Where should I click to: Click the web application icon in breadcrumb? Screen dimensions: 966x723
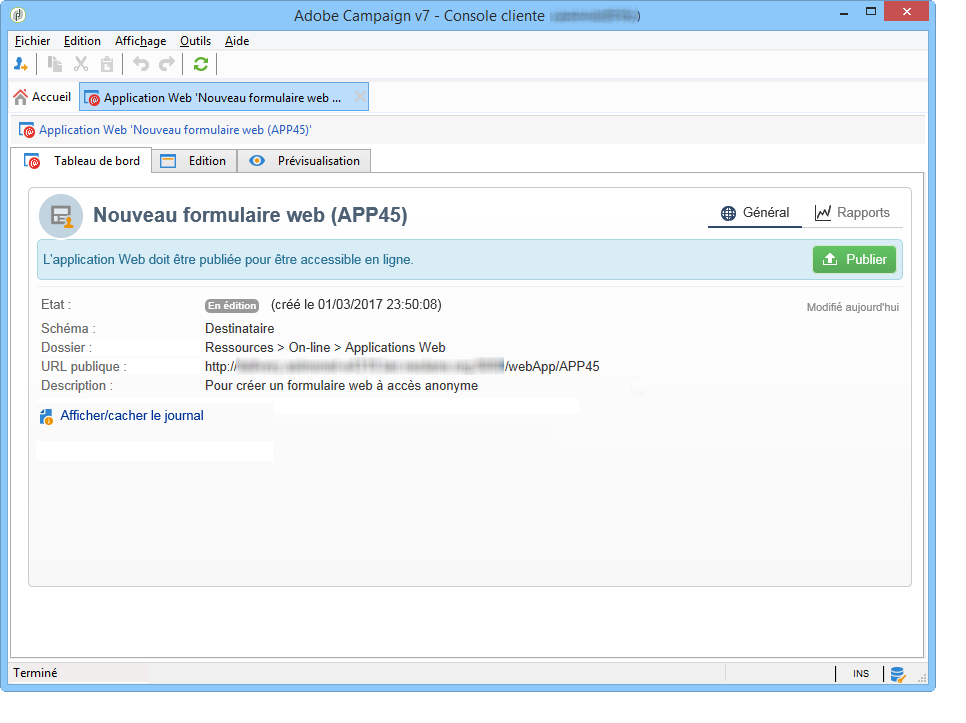(26, 130)
